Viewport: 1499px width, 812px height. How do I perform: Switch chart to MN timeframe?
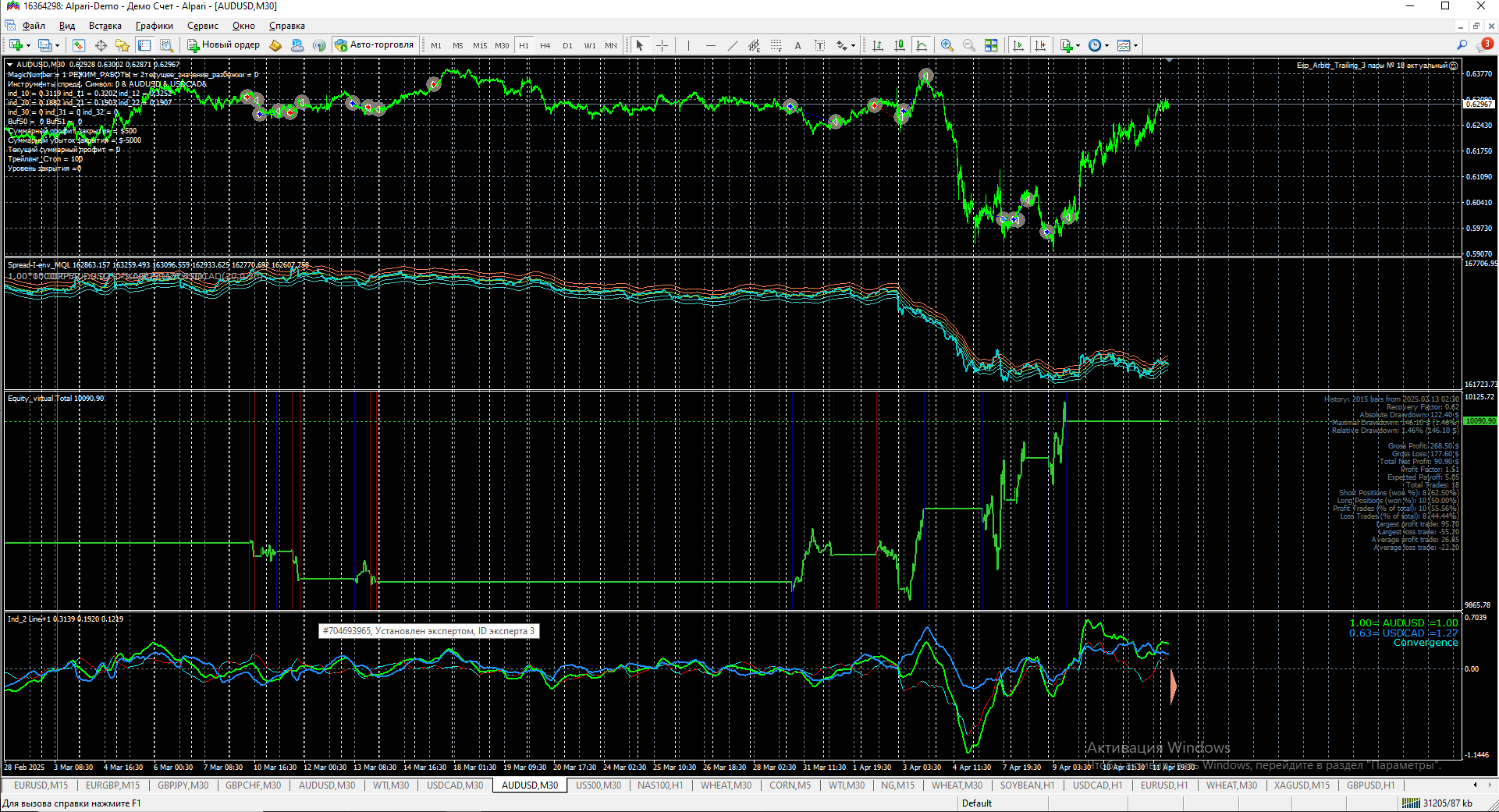pyautogui.click(x=611, y=45)
